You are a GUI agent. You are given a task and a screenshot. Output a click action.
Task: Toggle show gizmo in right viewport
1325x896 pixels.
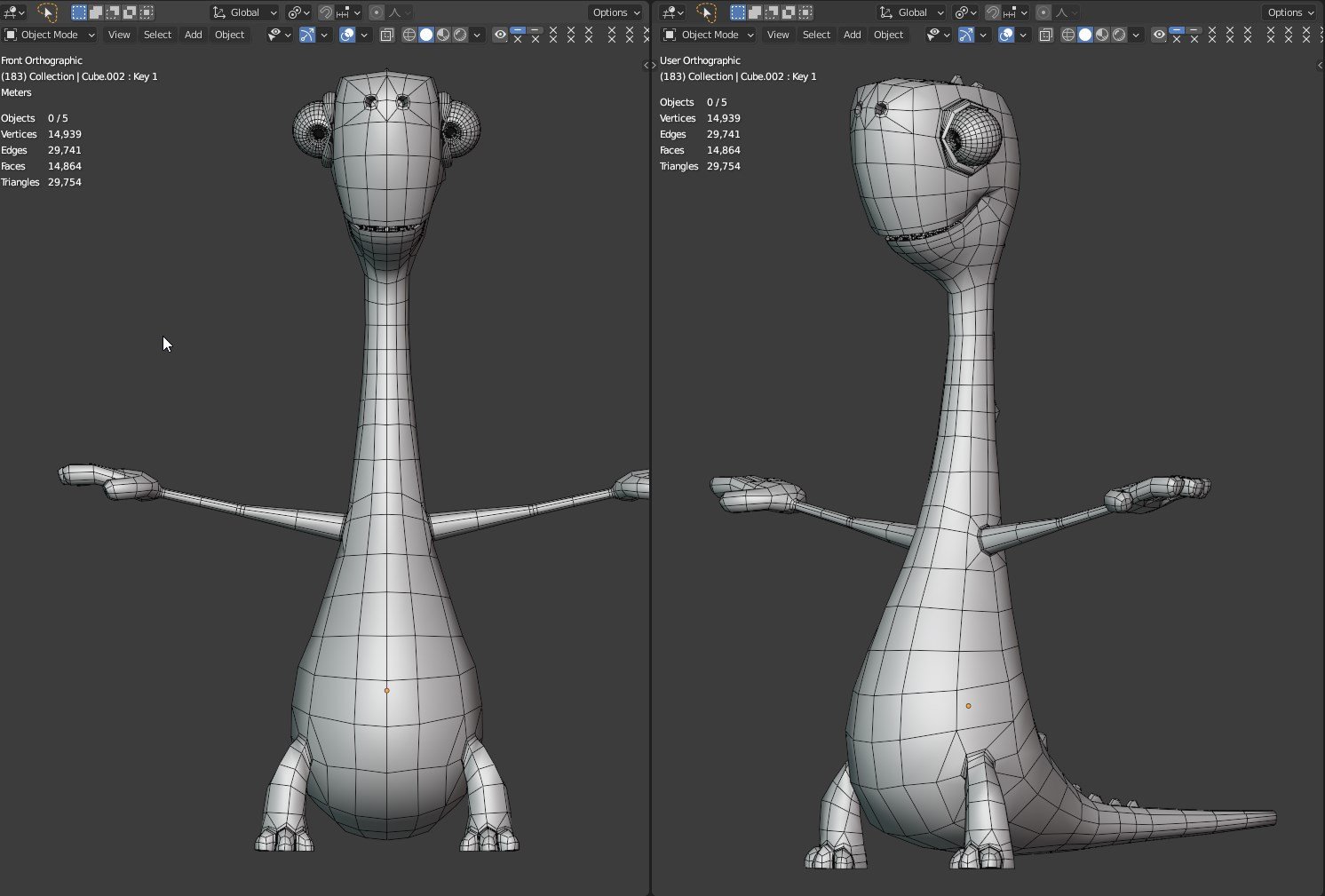966,35
